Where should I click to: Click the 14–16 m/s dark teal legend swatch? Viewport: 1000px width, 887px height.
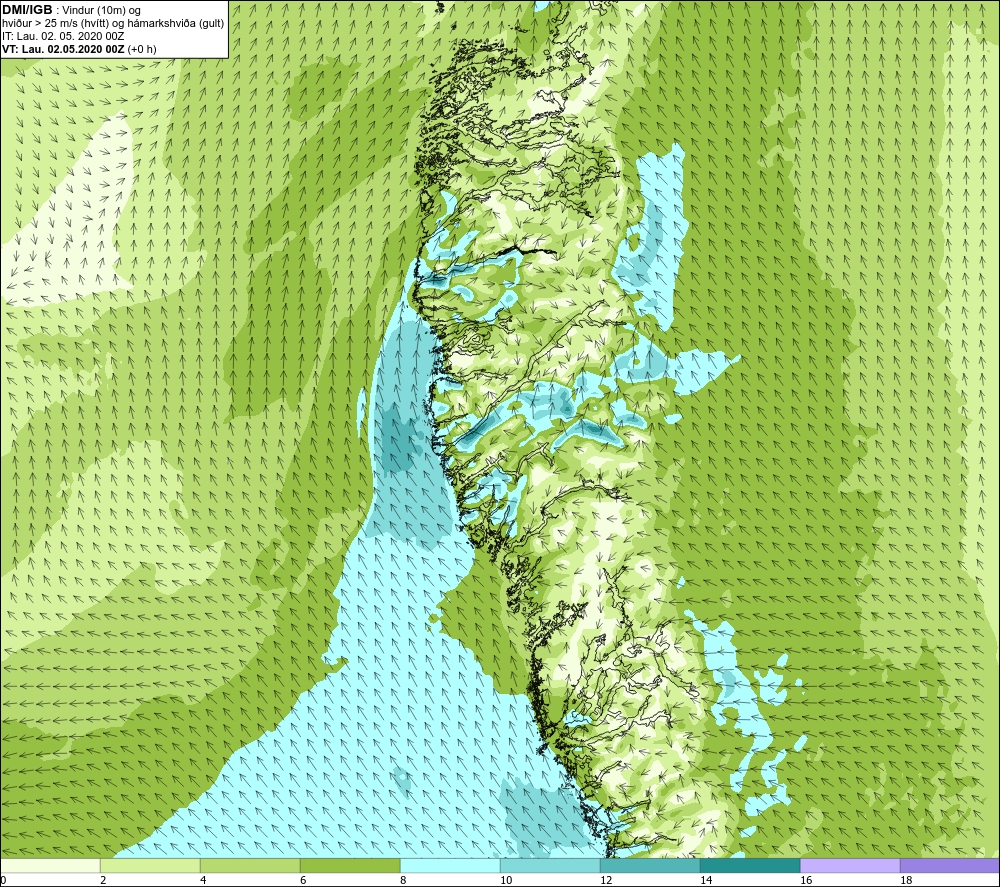750,865
